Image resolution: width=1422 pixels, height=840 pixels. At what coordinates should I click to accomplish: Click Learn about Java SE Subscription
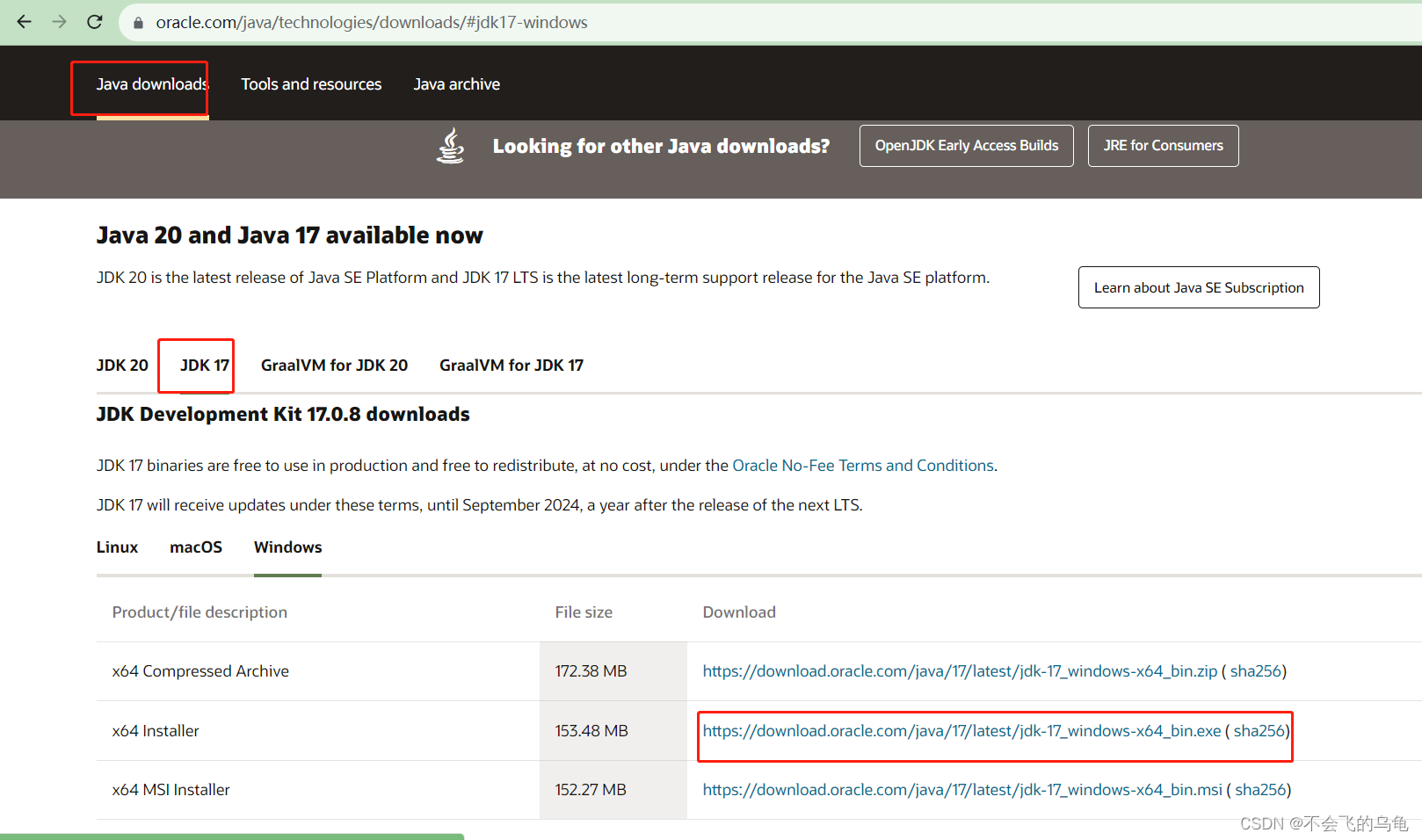pos(1199,287)
